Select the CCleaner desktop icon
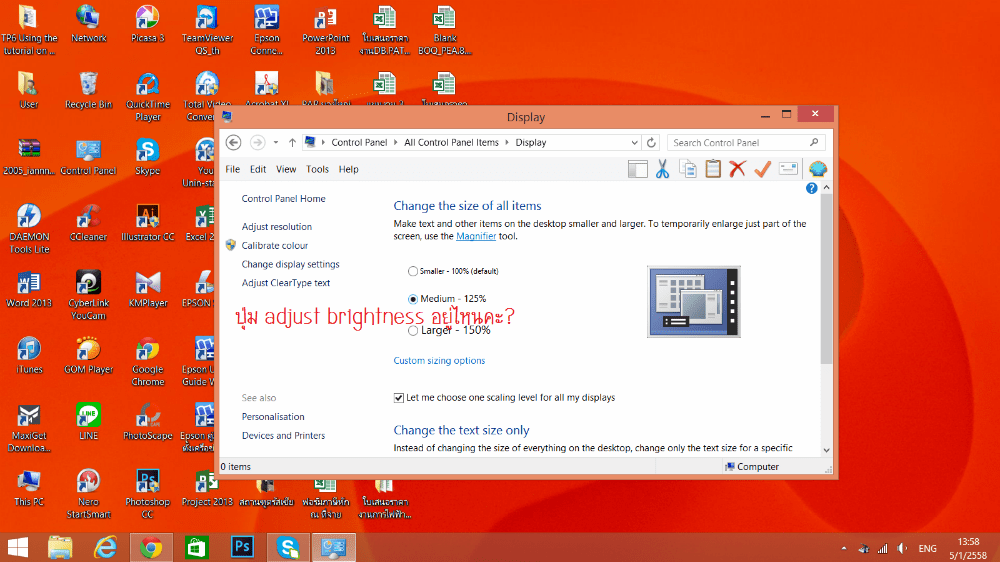The height and width of the screenshot is (562, 1000). pos(89,223)
